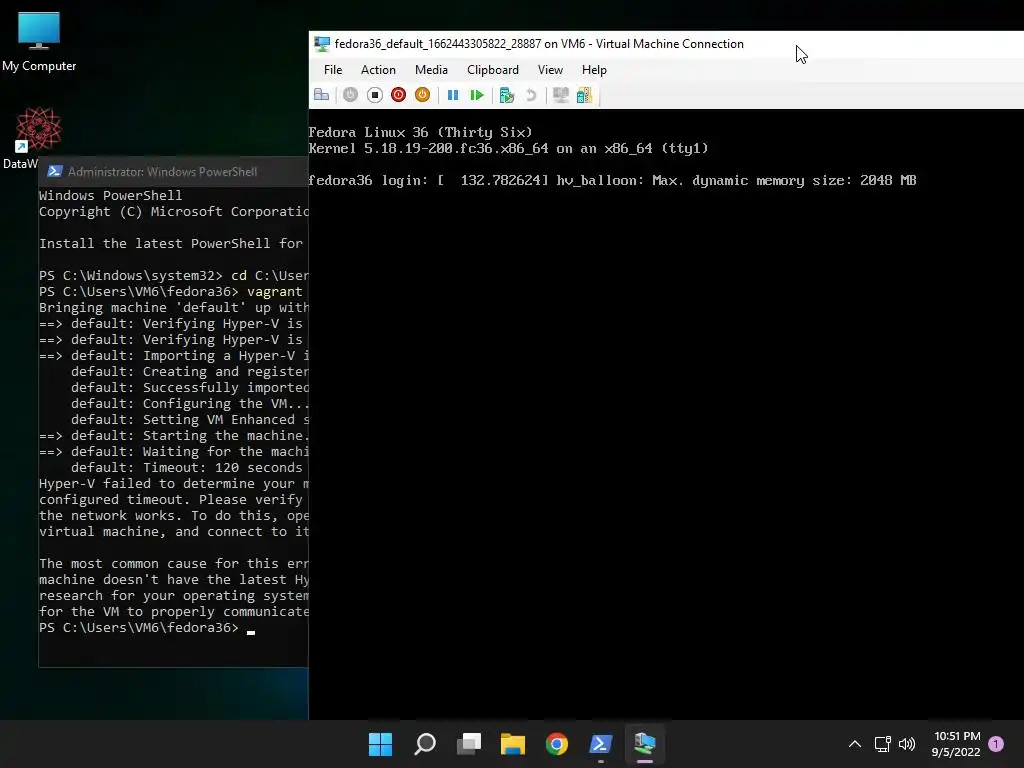This screenshot has height=768, width=1024.
Task: Click the "Hyper-V failed to determine your" line
Action: [x=173, y=484]
